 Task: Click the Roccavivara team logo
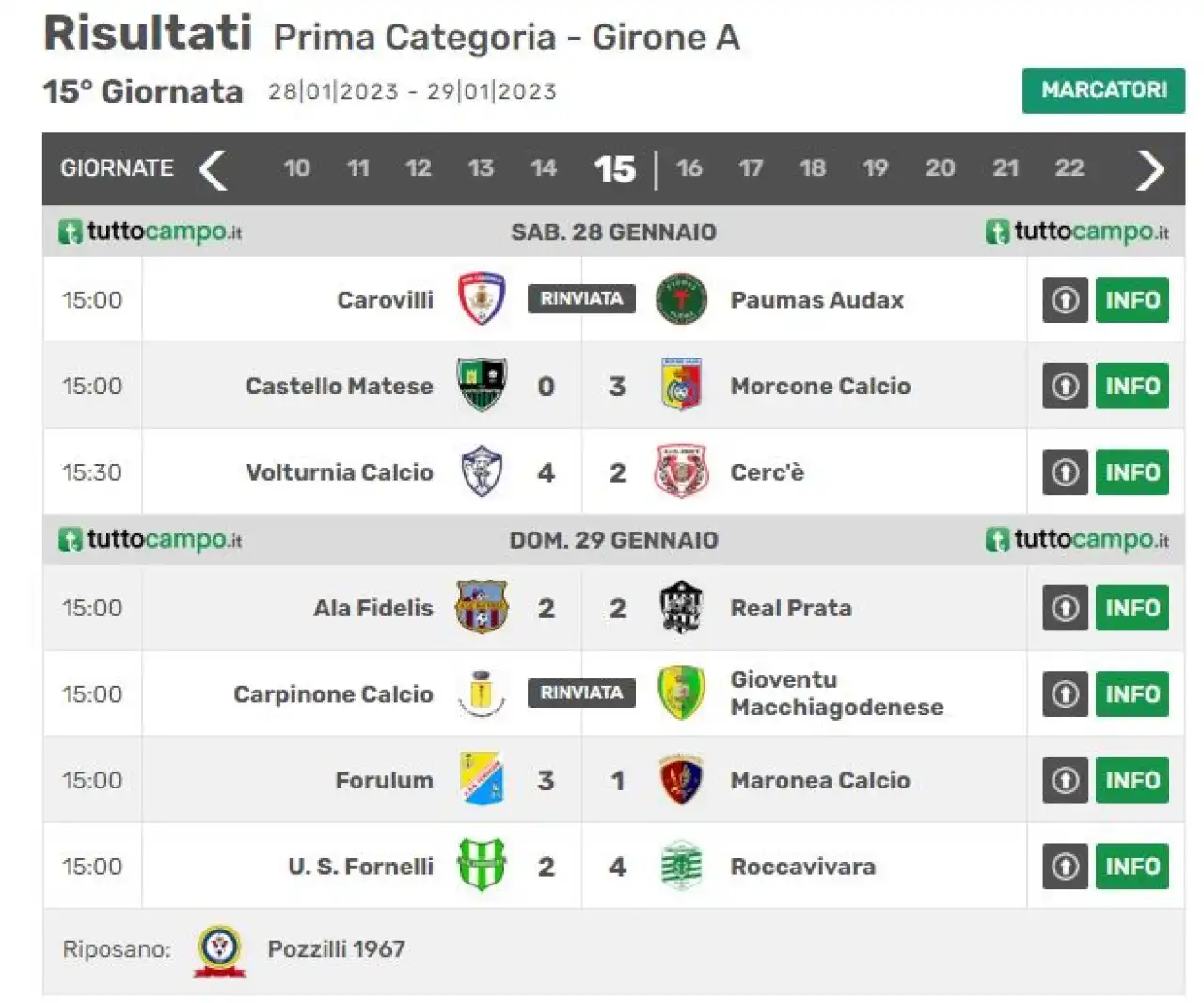(681, 867)
